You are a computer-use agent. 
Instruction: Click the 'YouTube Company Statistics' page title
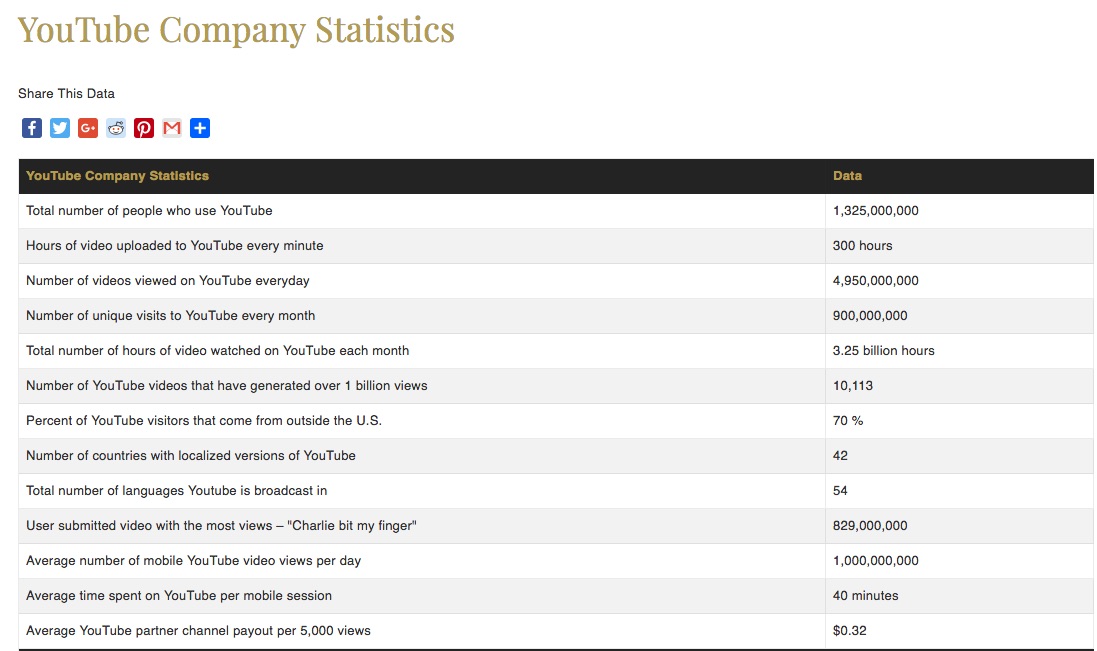click(x=236, y=30)
